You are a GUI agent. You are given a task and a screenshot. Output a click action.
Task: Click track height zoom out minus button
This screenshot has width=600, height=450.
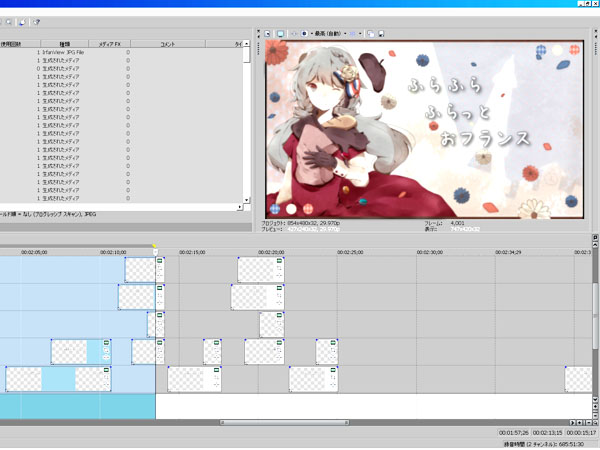(x=595, y=414)
